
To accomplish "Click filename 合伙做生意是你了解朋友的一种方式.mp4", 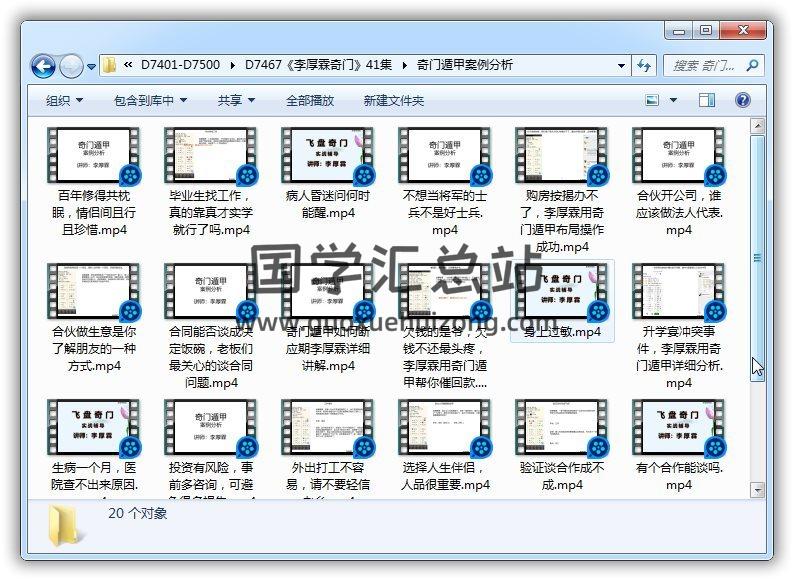I will click(94, 348).
